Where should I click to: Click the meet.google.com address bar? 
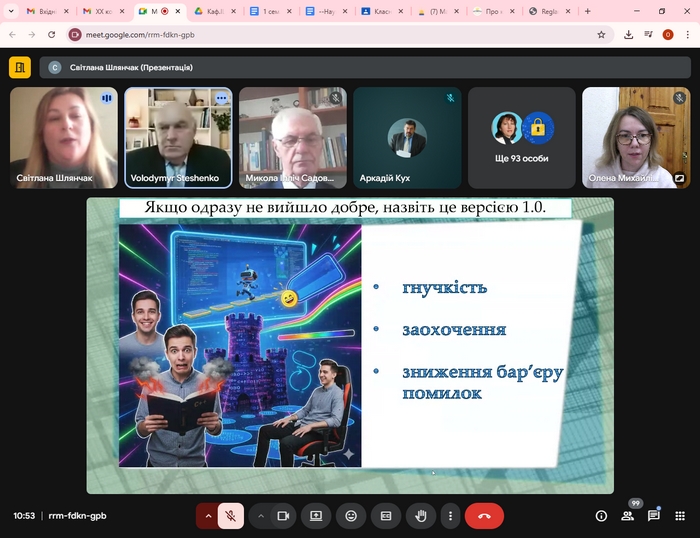click(x=330, y=34)
